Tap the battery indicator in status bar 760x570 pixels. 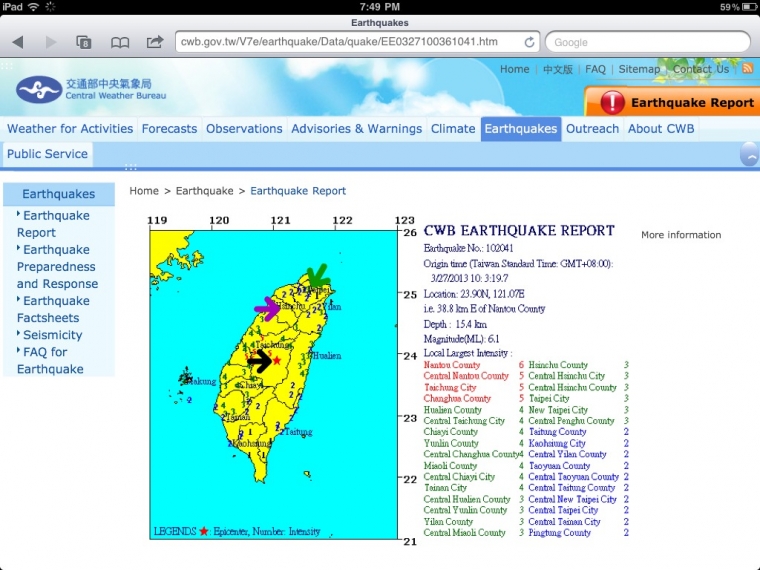tap(748, 7)
